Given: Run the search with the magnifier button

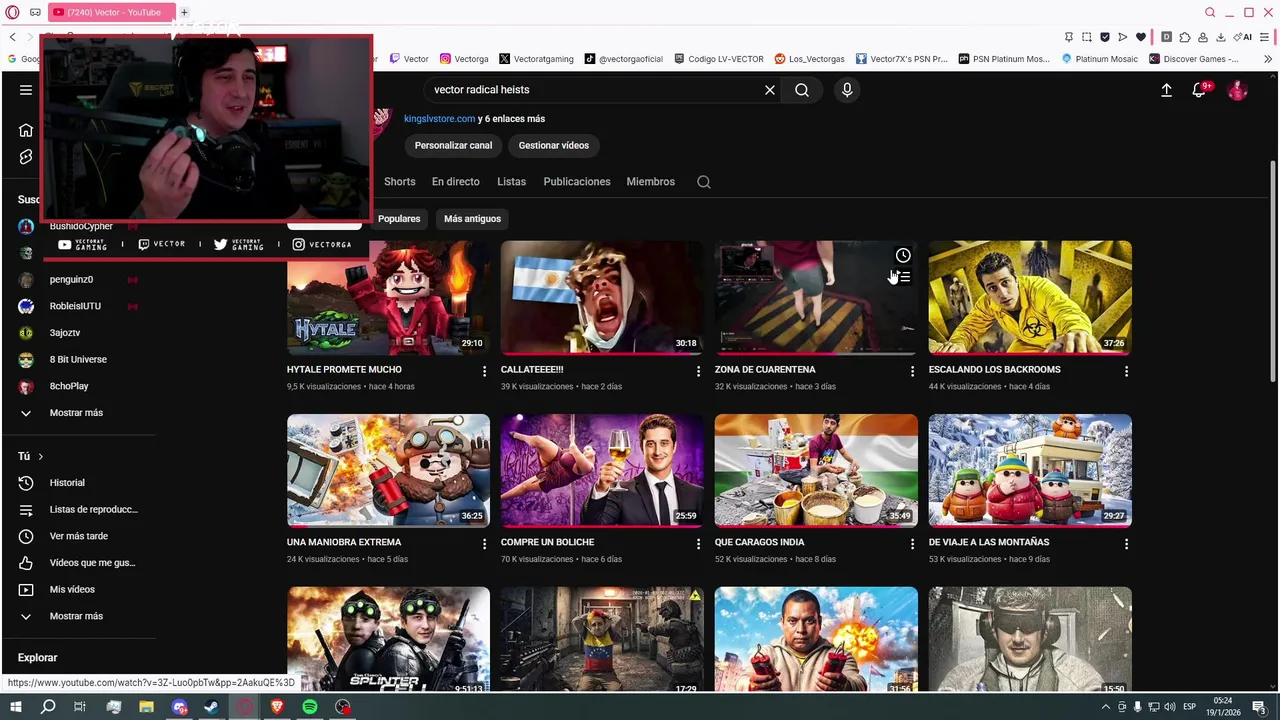Looking at the screenshot, I should click(x=802, y=90).
